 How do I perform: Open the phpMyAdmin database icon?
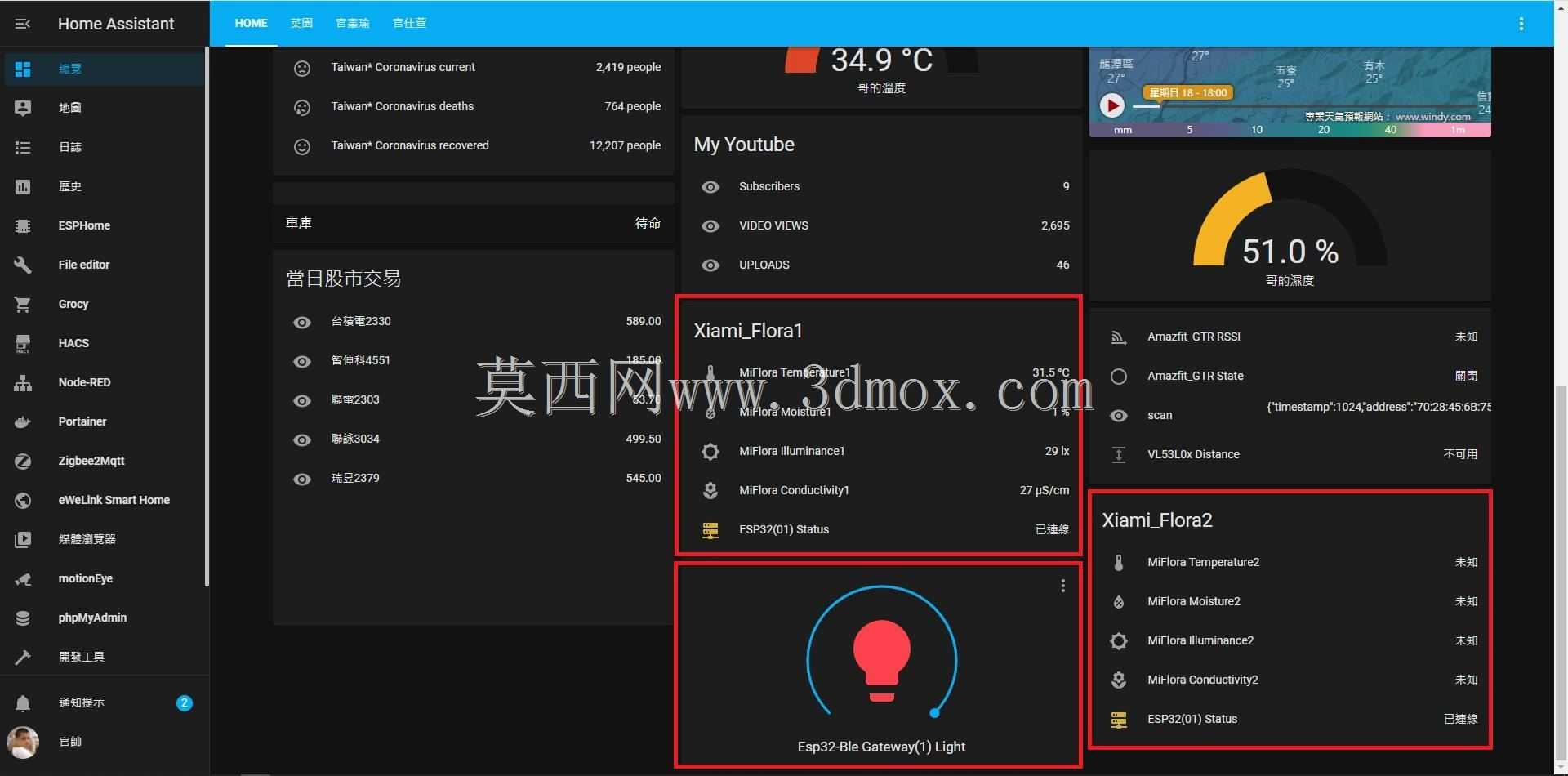click(23, 618)
